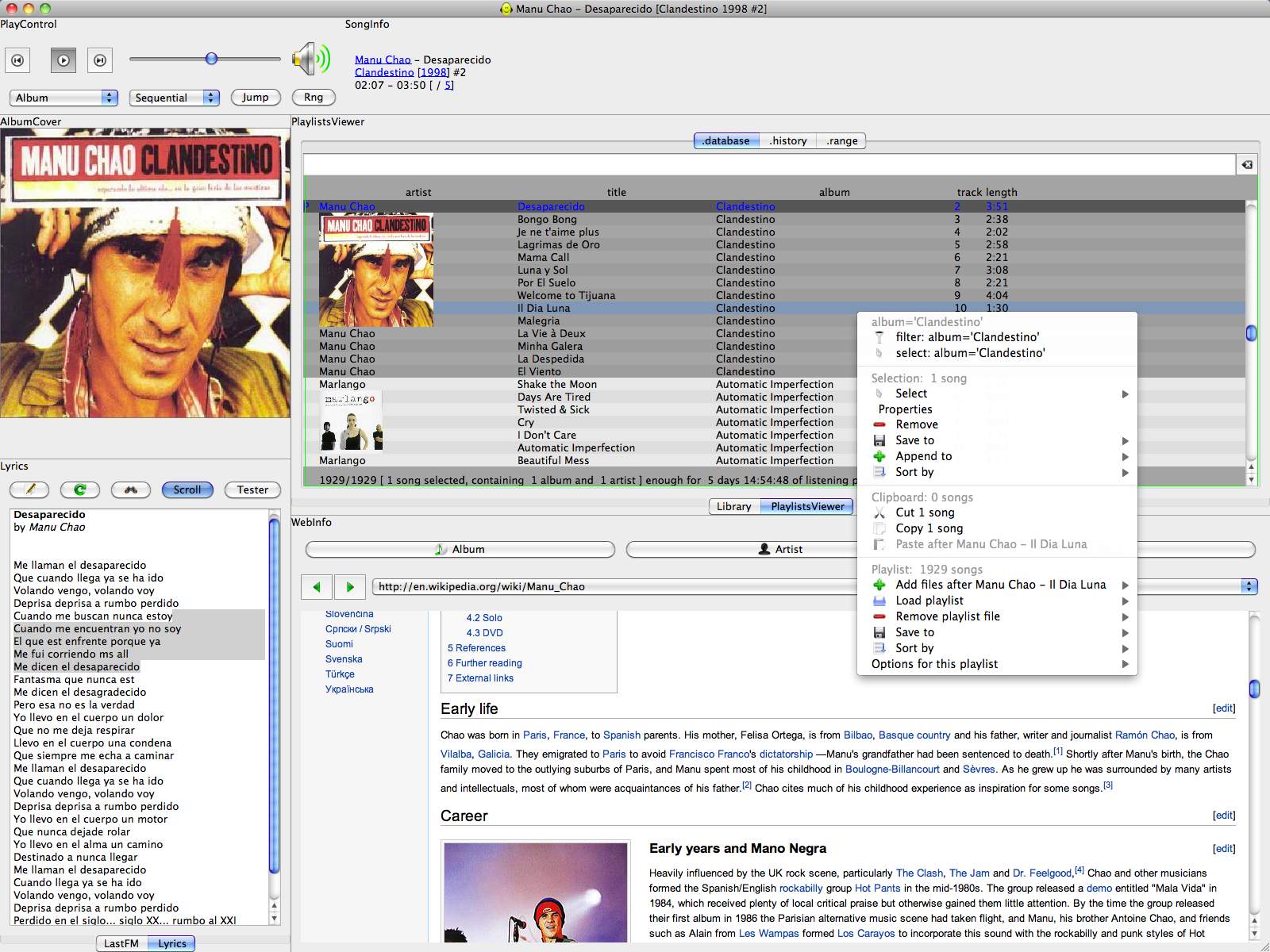This screenshot has height=952, width=1270.
Task: Click the playback position slider knob
Action: click(211, 59)
